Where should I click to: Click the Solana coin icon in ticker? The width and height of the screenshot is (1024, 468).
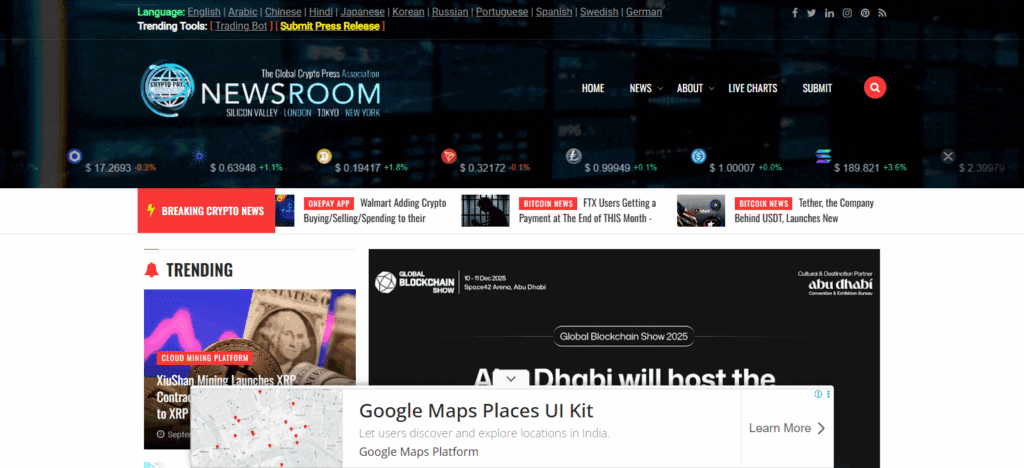823,156
